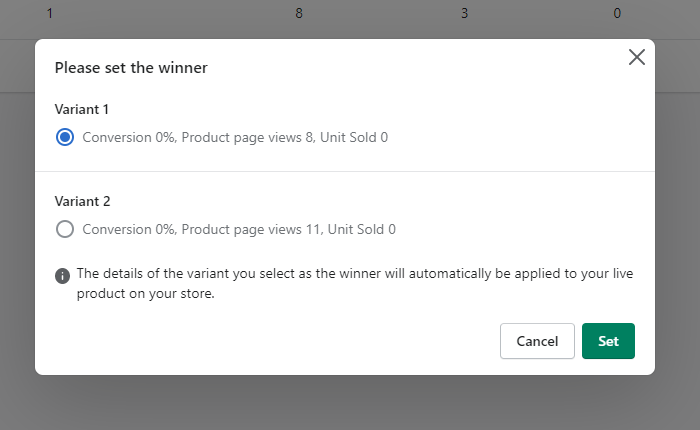Click the divider line between the variants

(345, 172)
